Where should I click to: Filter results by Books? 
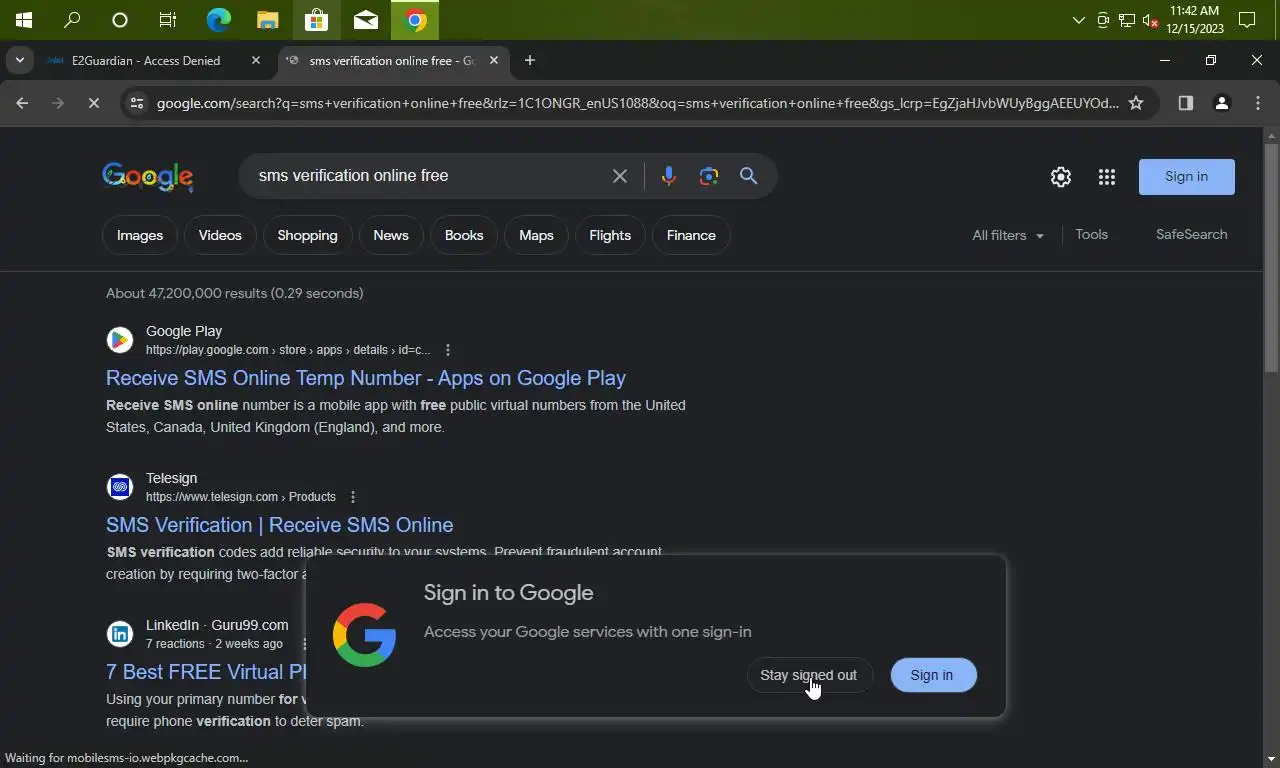[464, 235]
